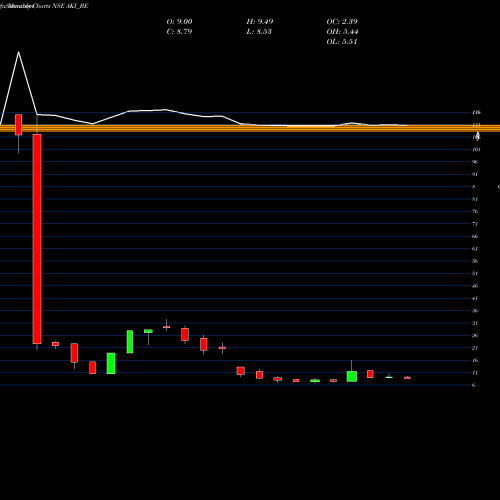500x500 pixels.
Task: Click the 46 price axis label
Action: 475,286
